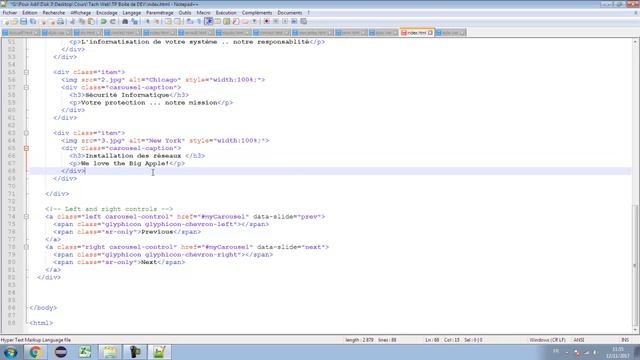The image size is (640, 360).
Task: Collapse the red fold marker line 65
Action: click(x=26, y=148)
